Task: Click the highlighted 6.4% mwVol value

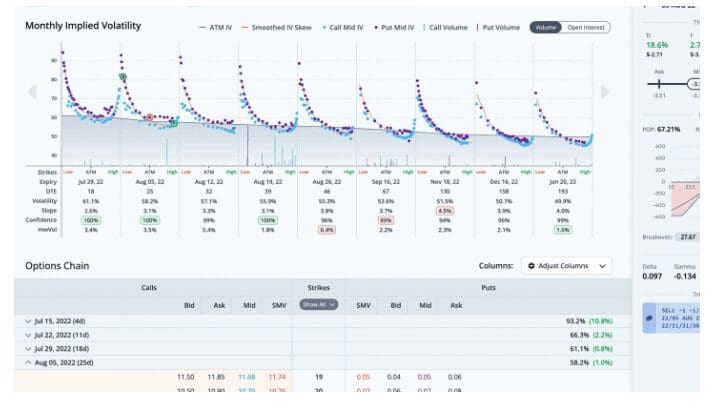Action: (x=326, y=229)
